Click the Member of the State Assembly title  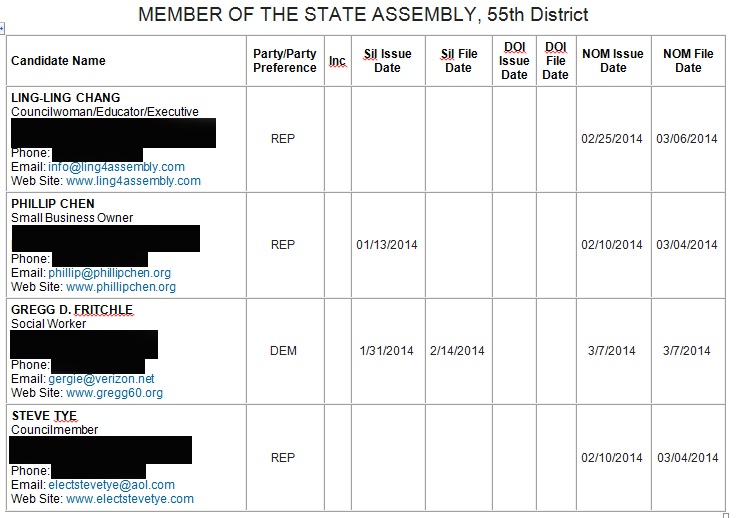[x=363, y=14]
